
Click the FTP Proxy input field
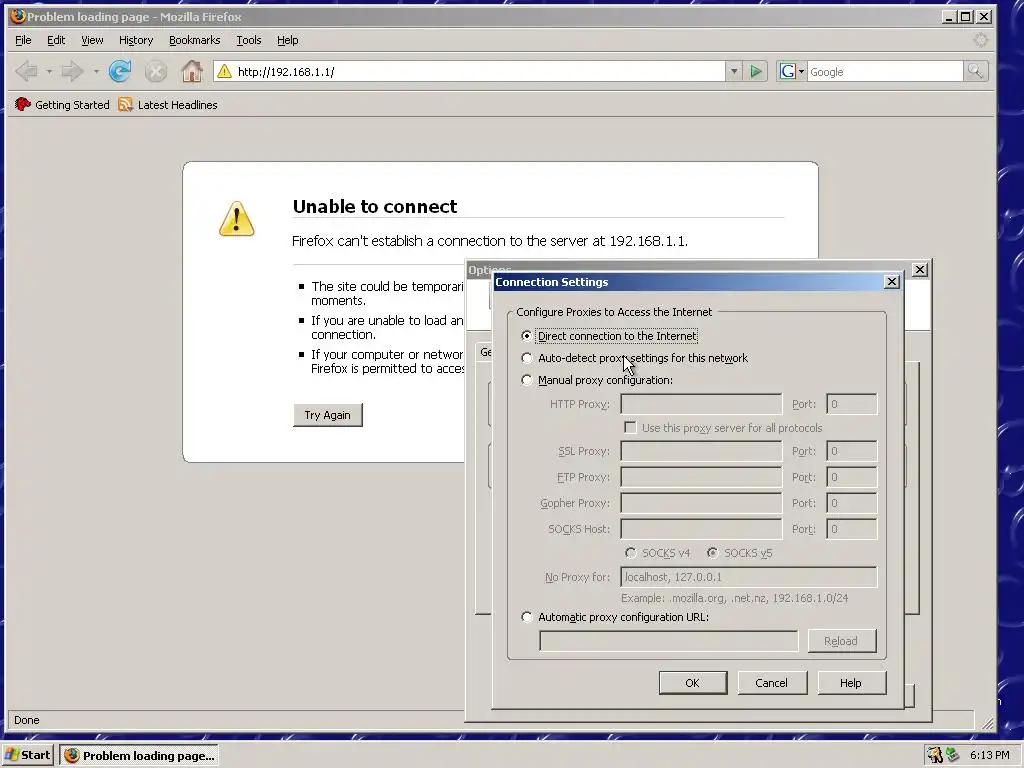click(x=701, y=477)
